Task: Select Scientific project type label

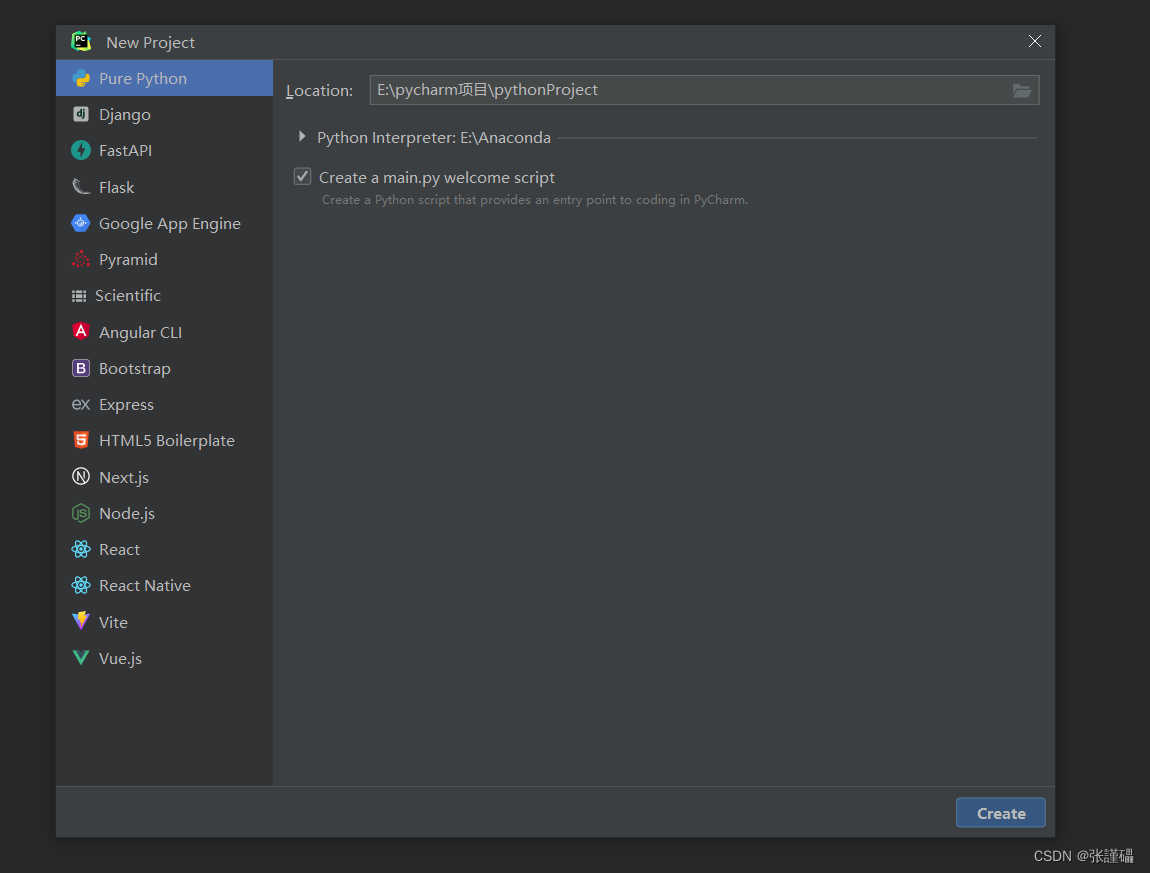Action: (x=128, y=296)
